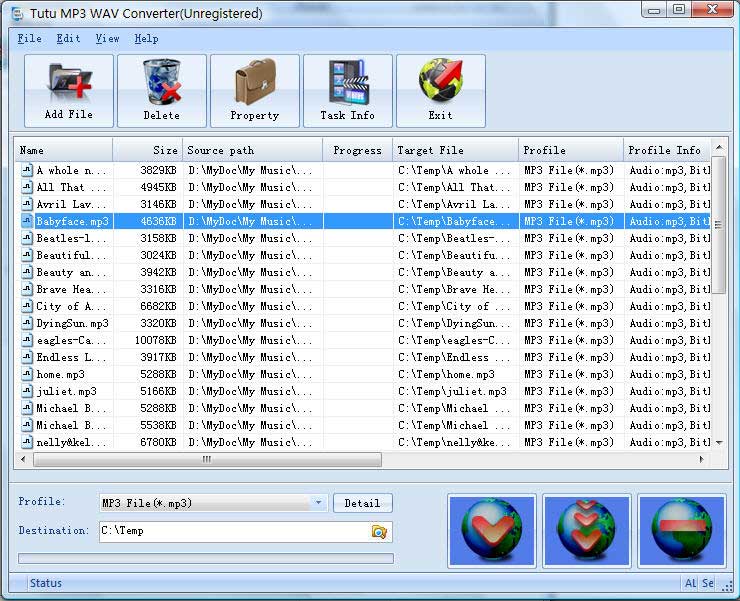Click the file icon beside home.mp3
740x601 pixels.
27,374
